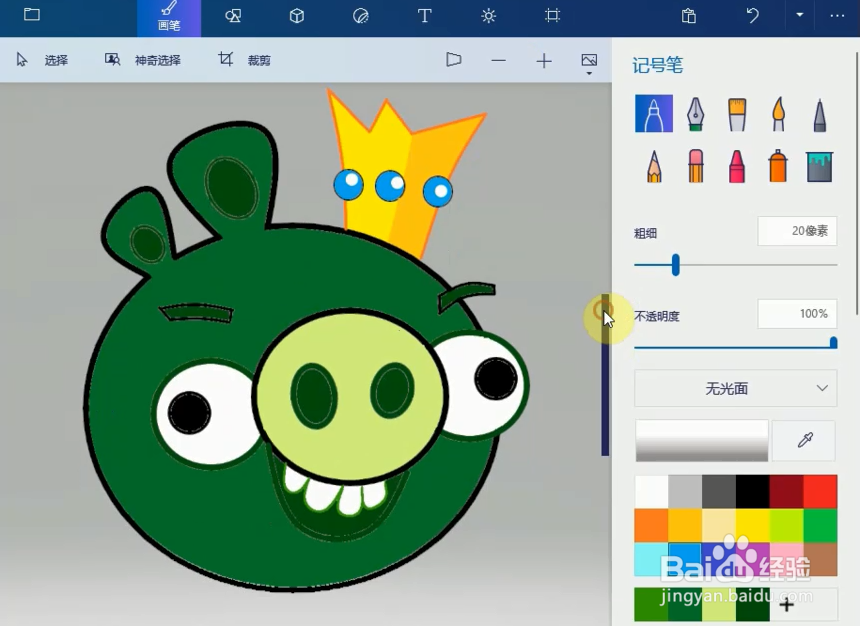This screenshot has width=860, height=626.
Task: Choose the green color swatch
Action: click(x=821, y=526)
